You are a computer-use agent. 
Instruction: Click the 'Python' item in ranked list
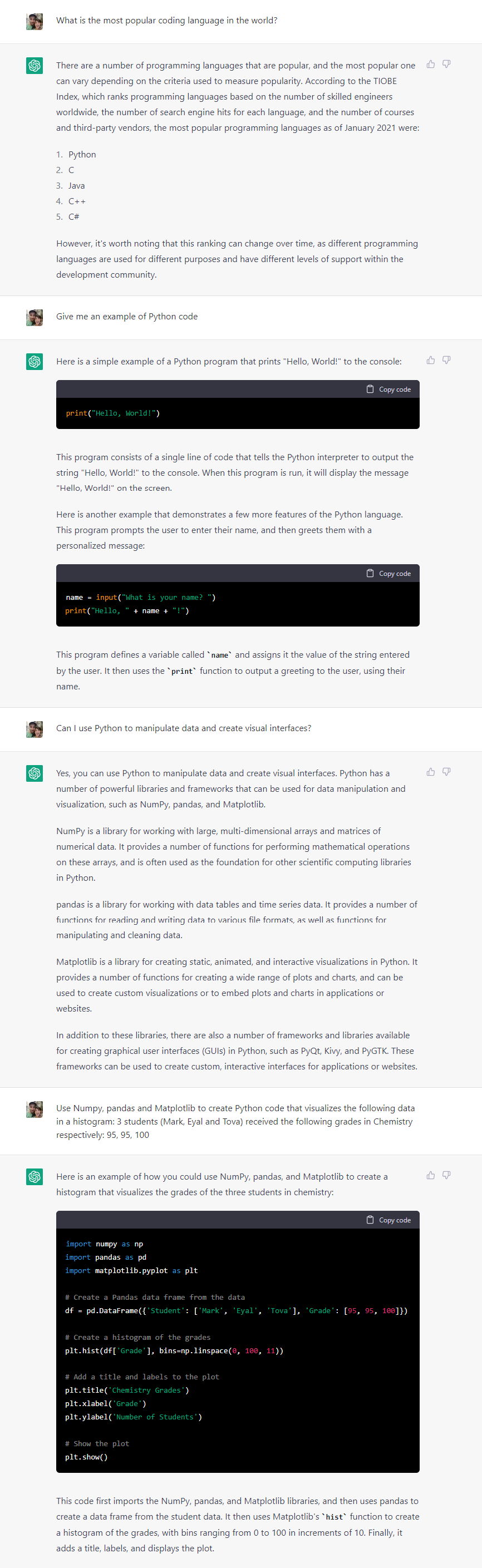[82, 155]
